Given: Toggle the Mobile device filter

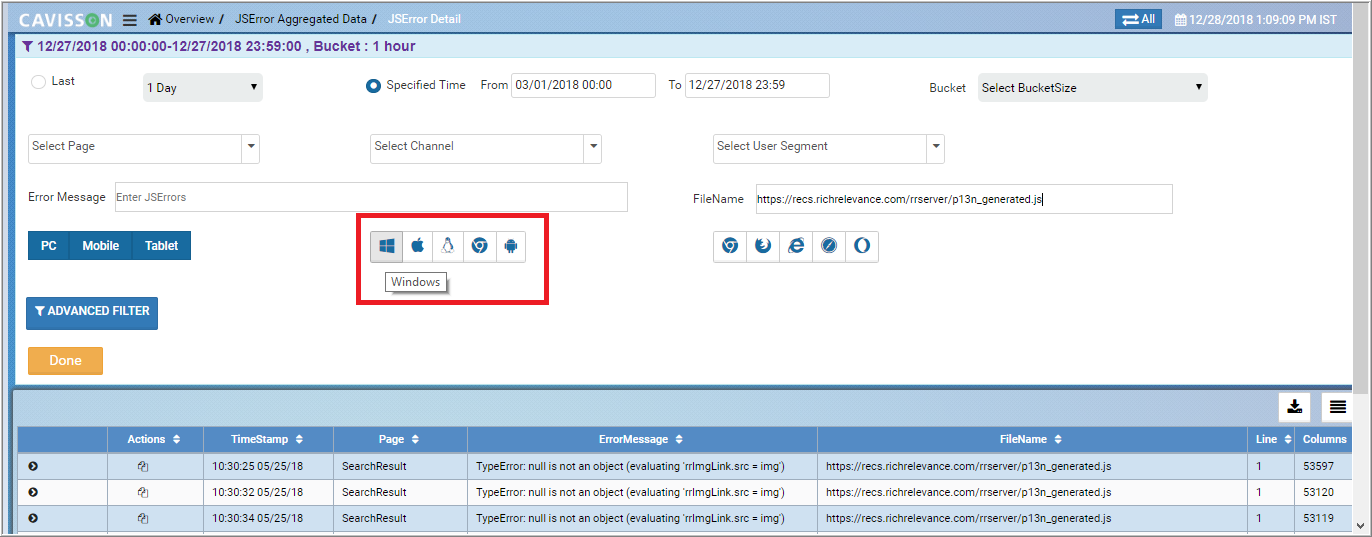Looking at the screenshot, I should coord(101,246).
